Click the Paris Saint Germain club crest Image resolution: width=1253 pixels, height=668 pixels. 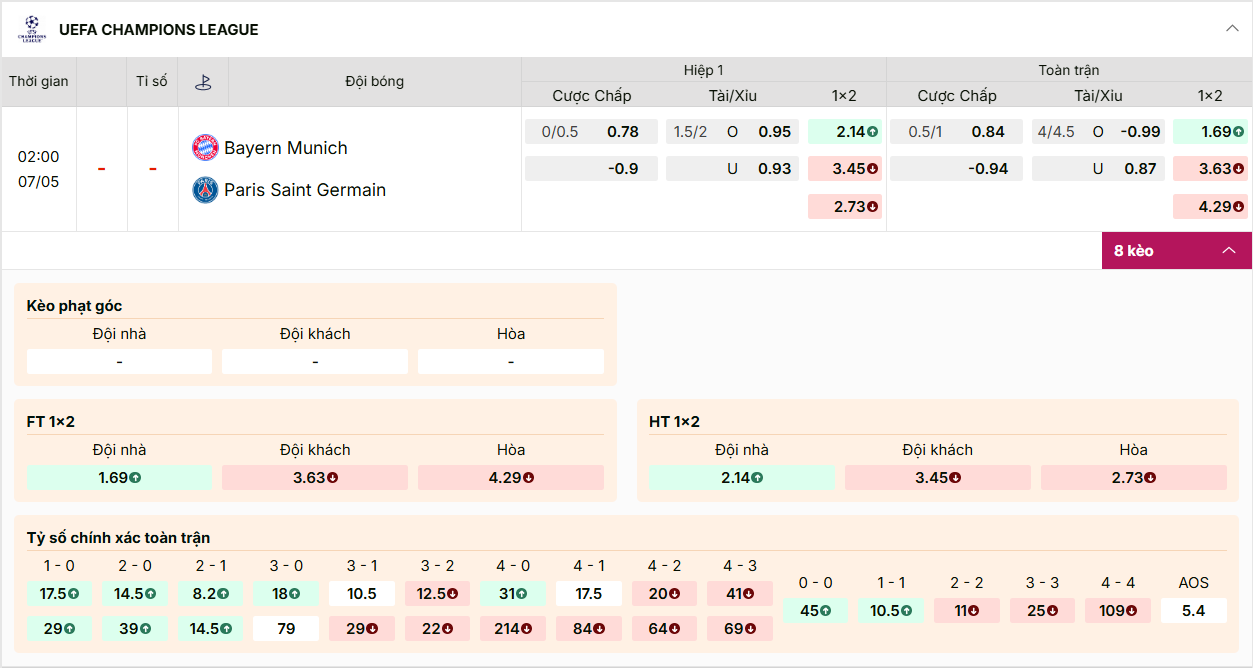pos(205,190)
